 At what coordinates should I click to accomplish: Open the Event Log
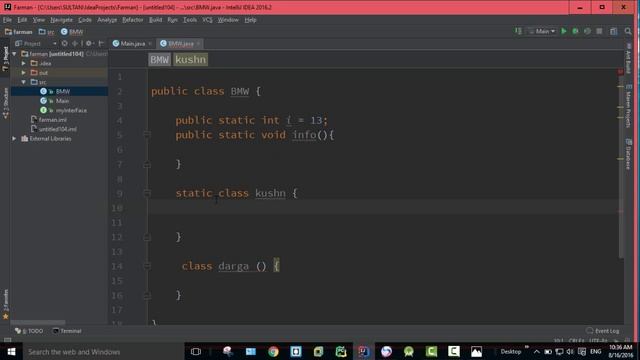point(603,331)
